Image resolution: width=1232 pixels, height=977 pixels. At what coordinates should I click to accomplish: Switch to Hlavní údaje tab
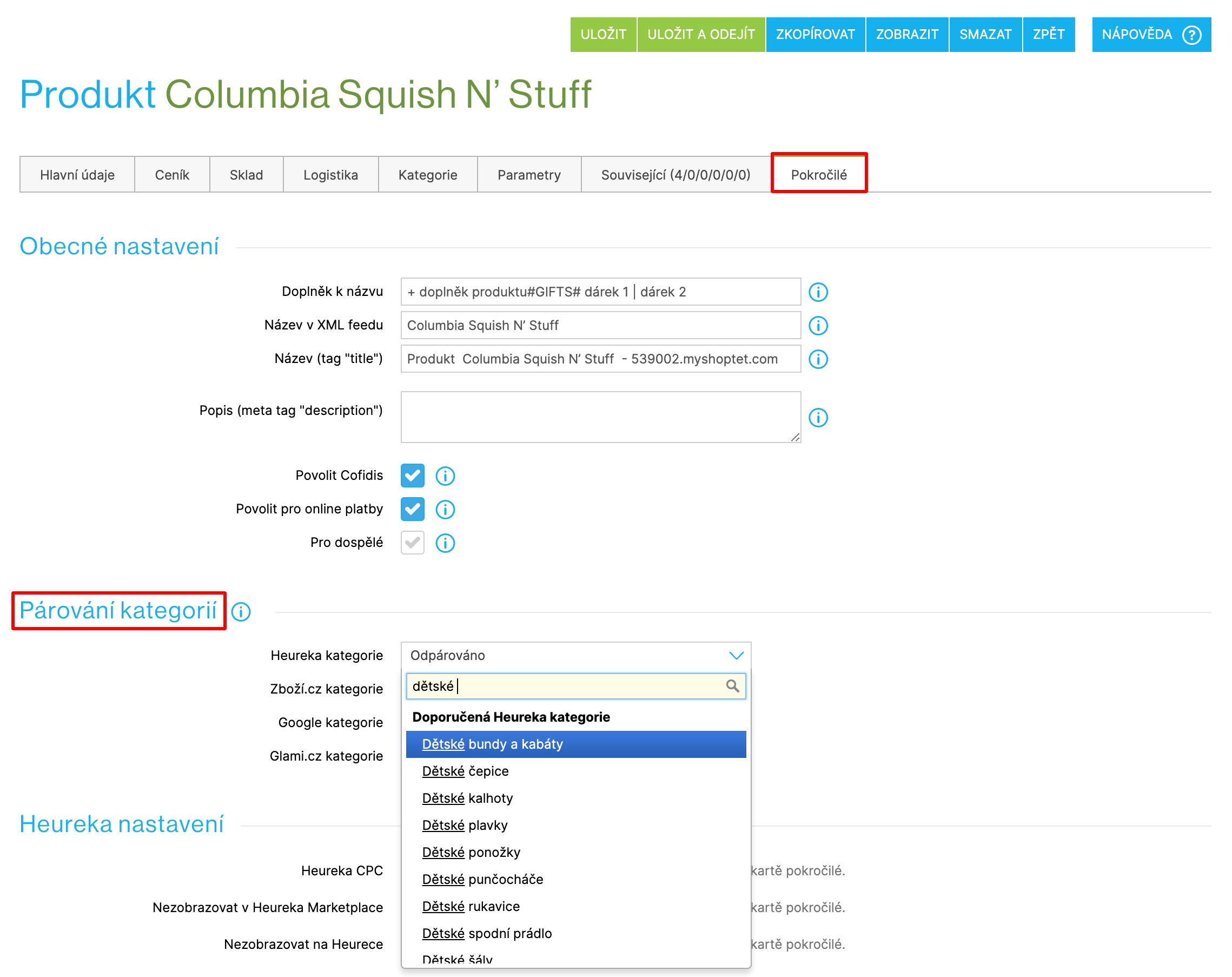point(77,175)
